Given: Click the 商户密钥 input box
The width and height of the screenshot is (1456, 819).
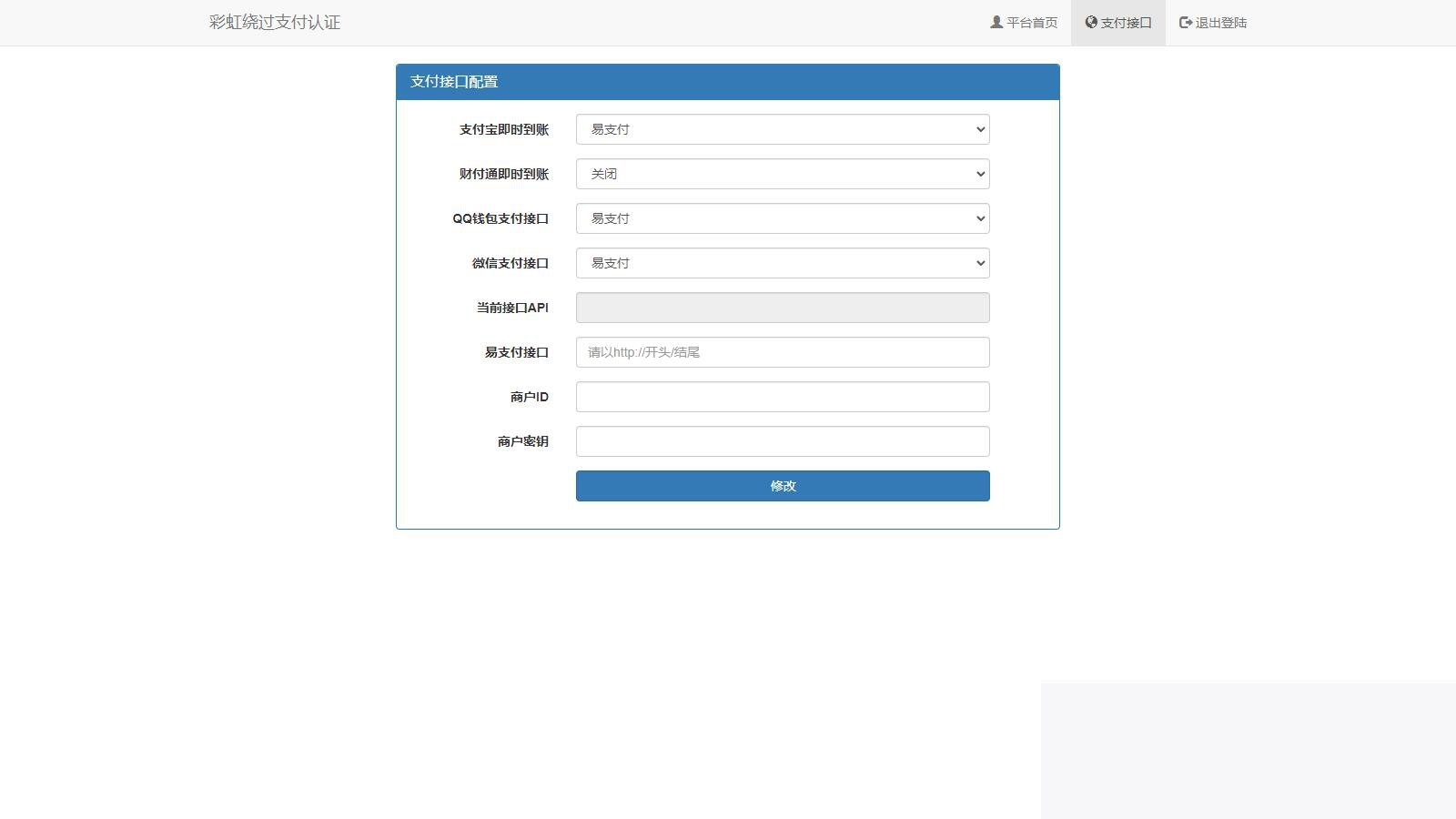Looking at the screenshot, I should coord(782,440).
